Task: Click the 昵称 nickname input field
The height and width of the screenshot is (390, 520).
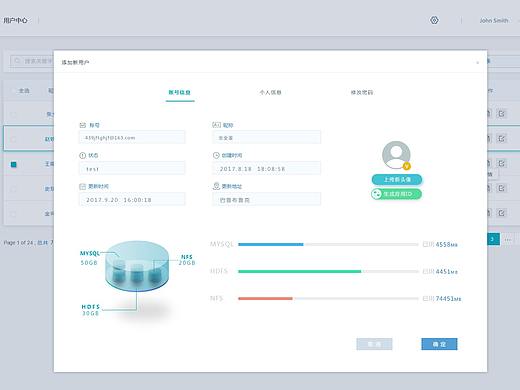Action: [267, 137]
